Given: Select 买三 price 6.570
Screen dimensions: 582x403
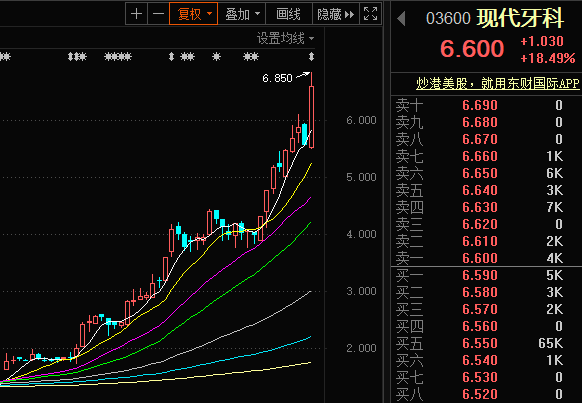Looking at the screenshot, I should pos(480,309).
